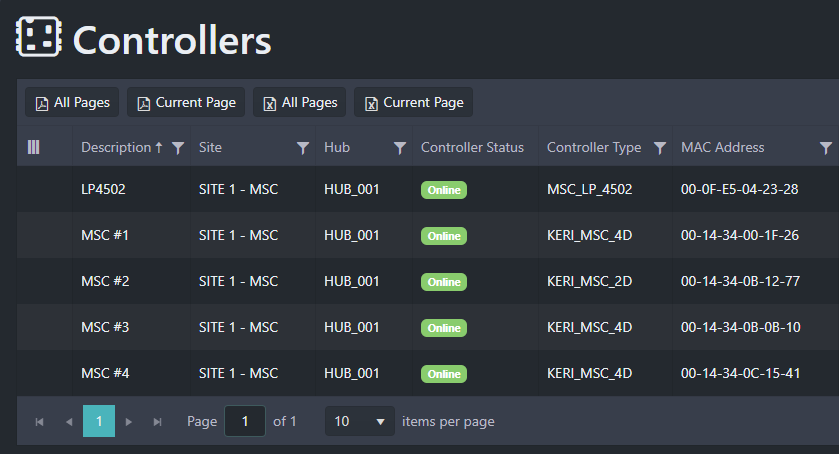The height and width of the screenshot is (454, 839).
Task: Click the MAC Address filter icon
Action: click(826, 148)
